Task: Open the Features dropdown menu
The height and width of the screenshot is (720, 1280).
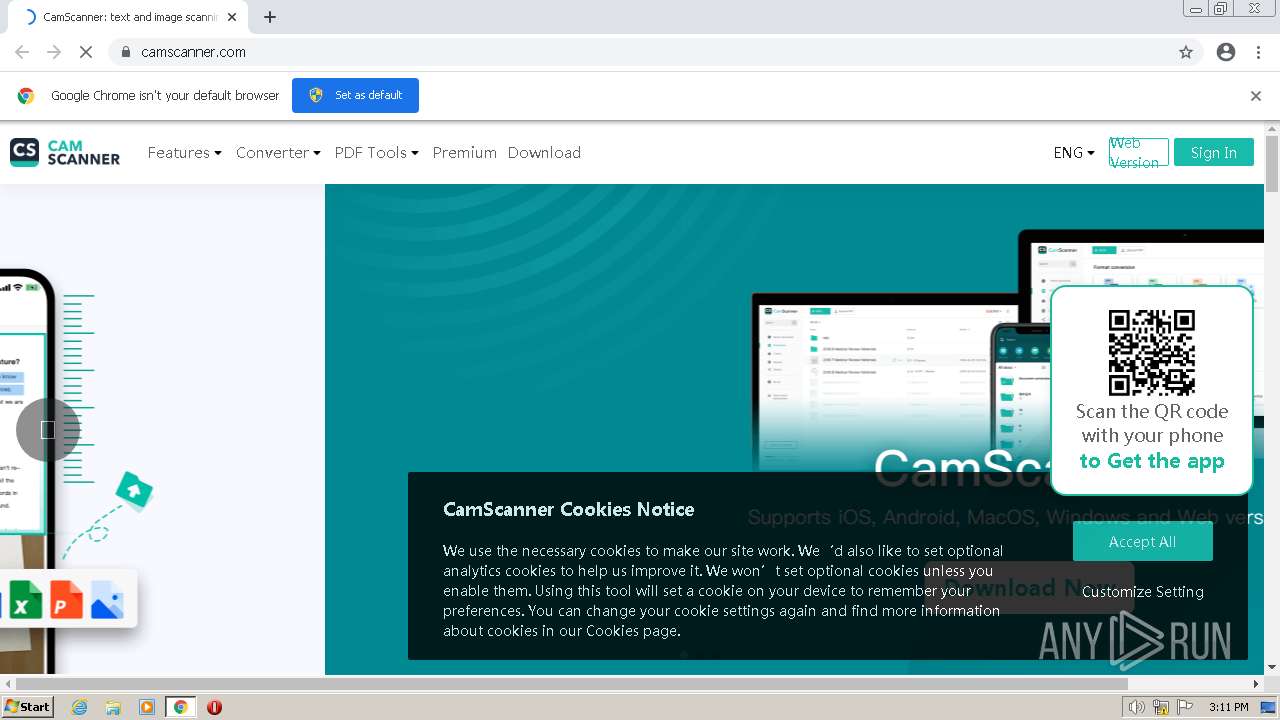Action: pyautogui.click(x=185, y=152)
